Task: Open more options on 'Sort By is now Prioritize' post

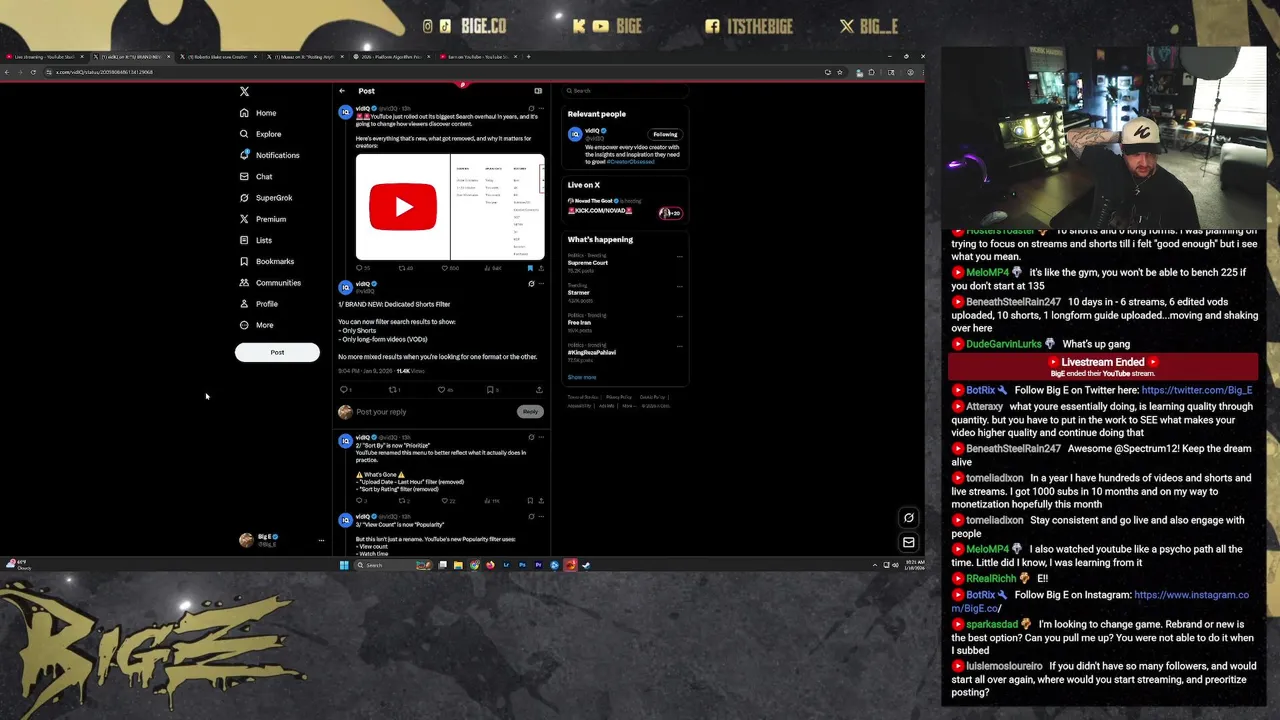Action: (541, 438)
